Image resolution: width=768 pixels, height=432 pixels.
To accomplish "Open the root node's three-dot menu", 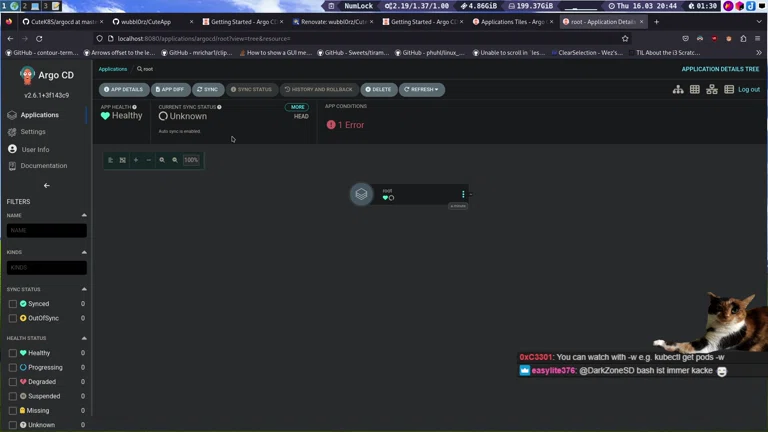I will pos(463,194).
